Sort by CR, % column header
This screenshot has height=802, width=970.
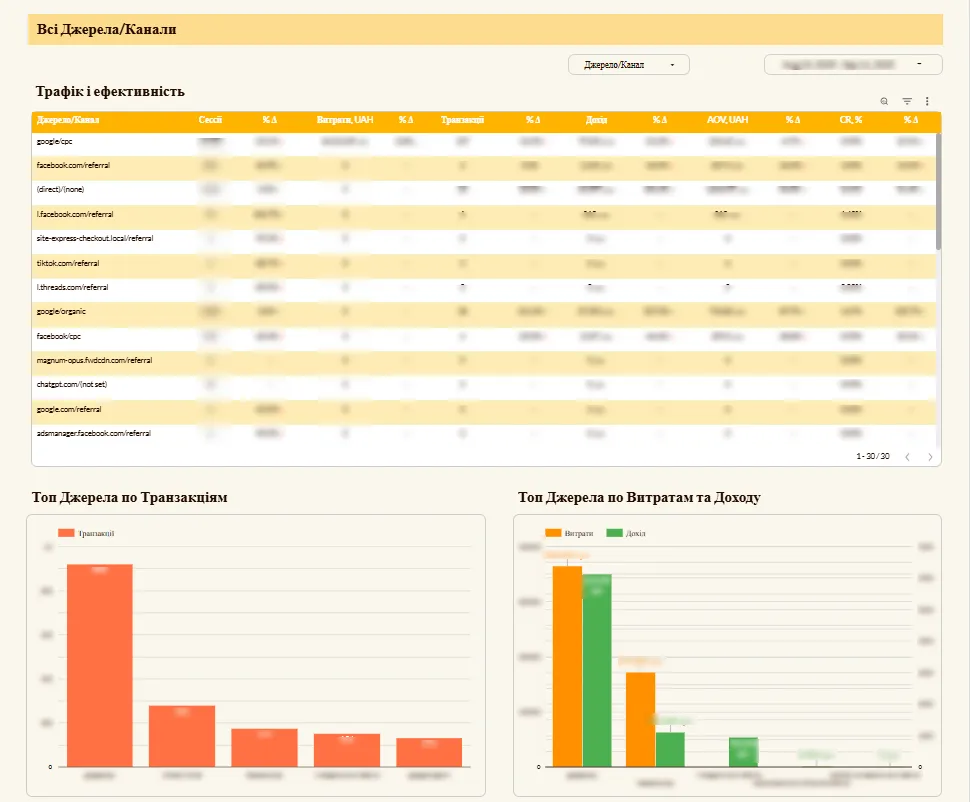coord(851,120)
